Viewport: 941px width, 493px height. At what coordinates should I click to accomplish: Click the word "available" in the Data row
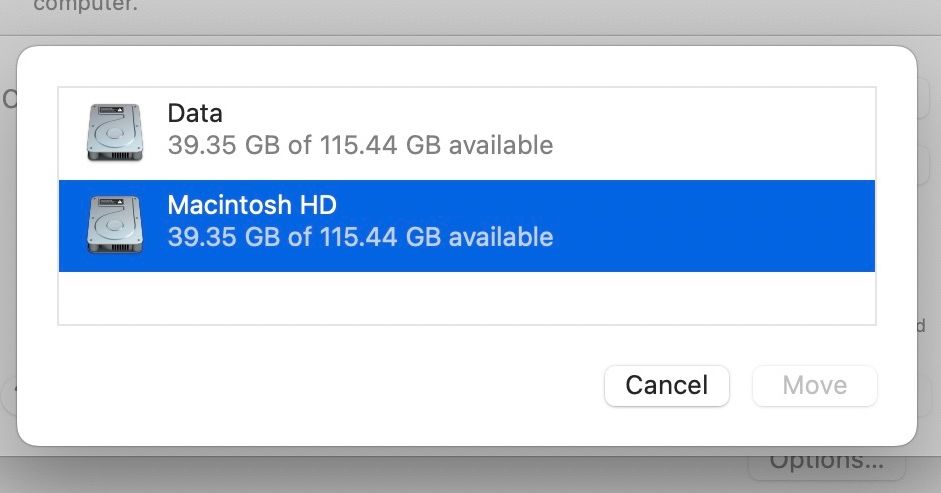click(500, 145)
